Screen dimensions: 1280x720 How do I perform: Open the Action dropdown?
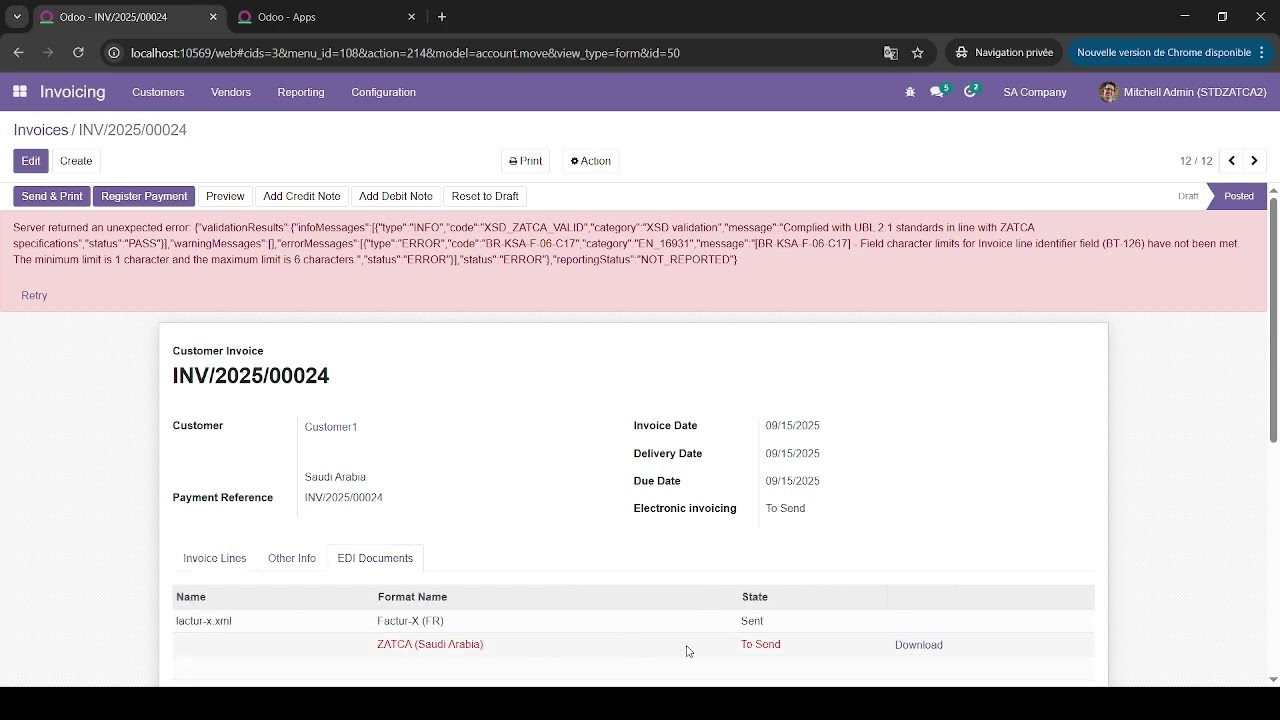[591, 161]
